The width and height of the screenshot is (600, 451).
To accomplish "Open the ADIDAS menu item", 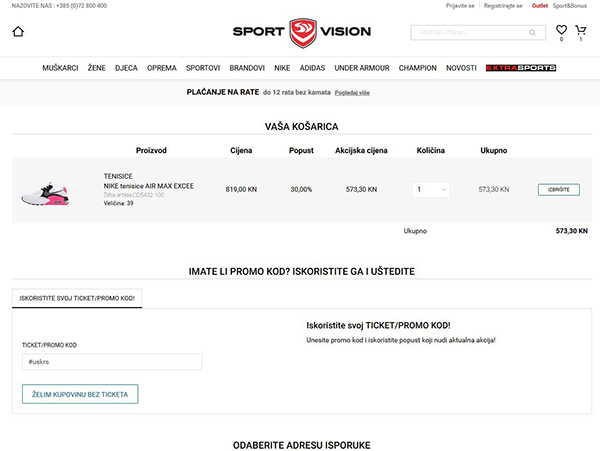I will (312, 68).
